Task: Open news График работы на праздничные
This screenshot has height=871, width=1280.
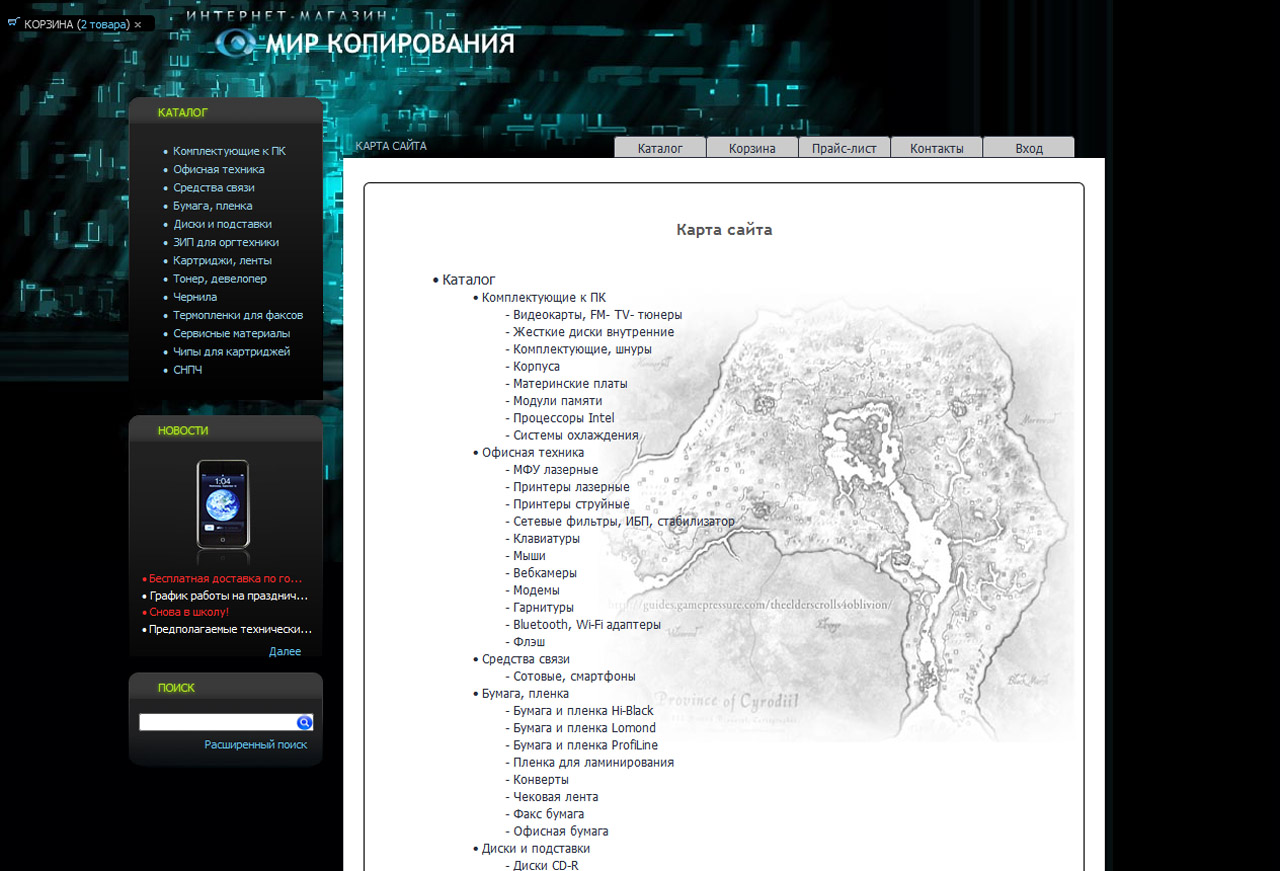Action: [x=229, y=595]
